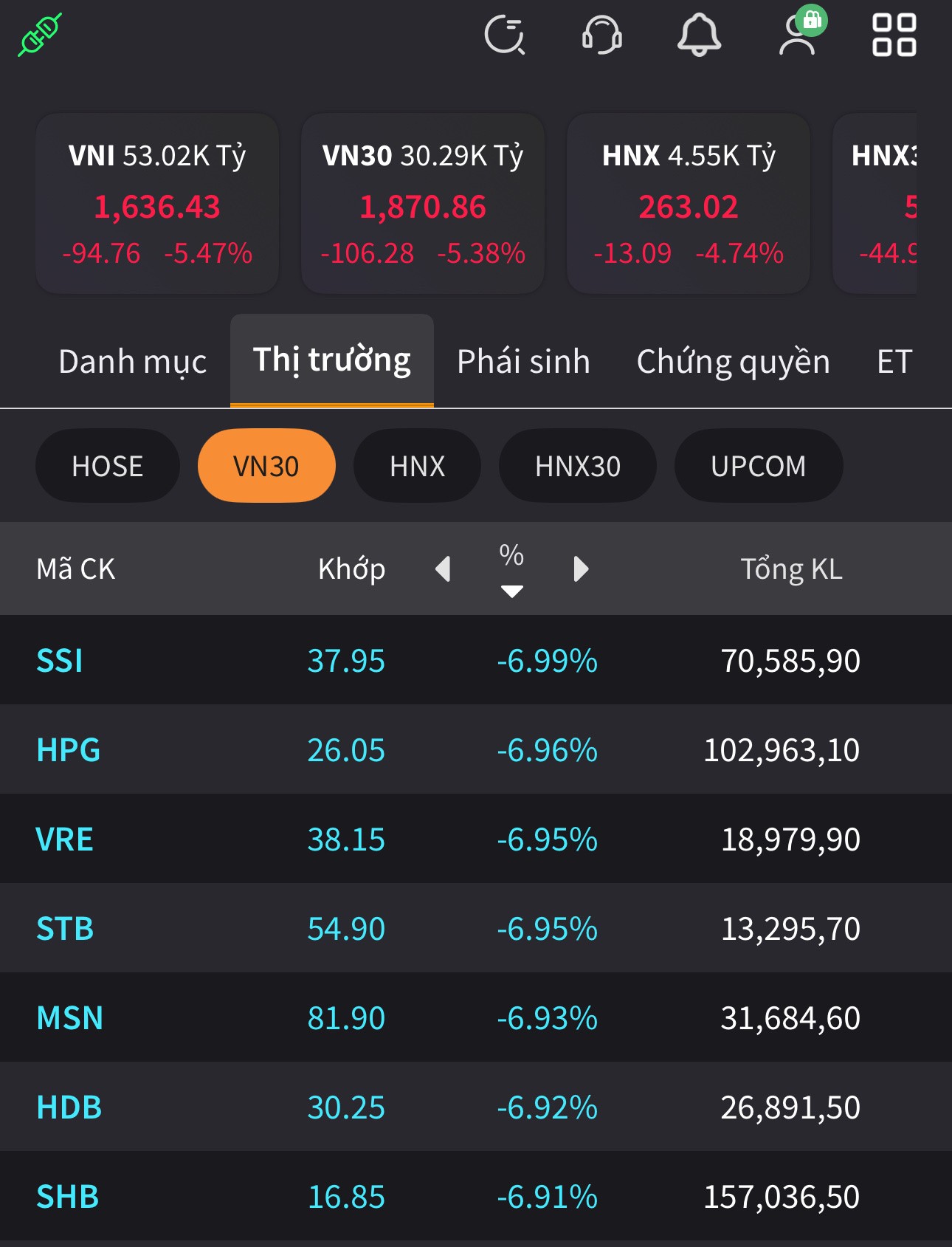952x1247 pixels.
Task: Toggle sort on the % column
Action: [x=511, y=568]
